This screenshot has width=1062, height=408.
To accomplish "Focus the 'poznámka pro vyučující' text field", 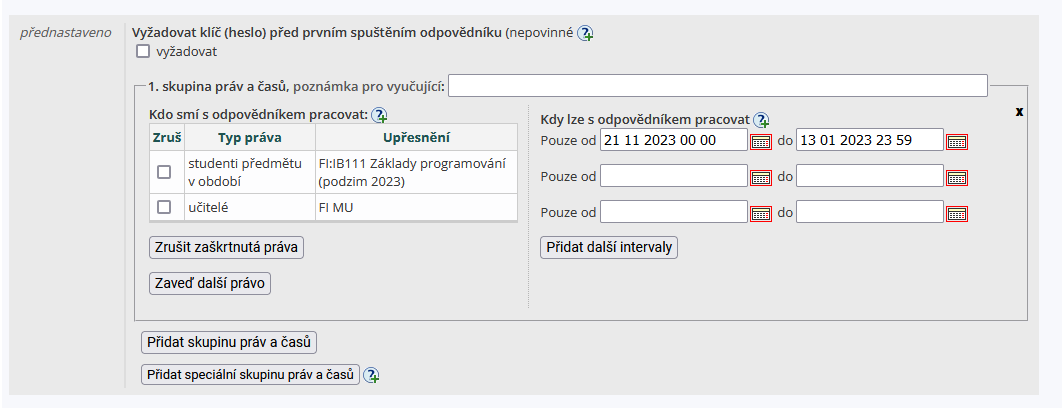I will (x=717, y=86).
